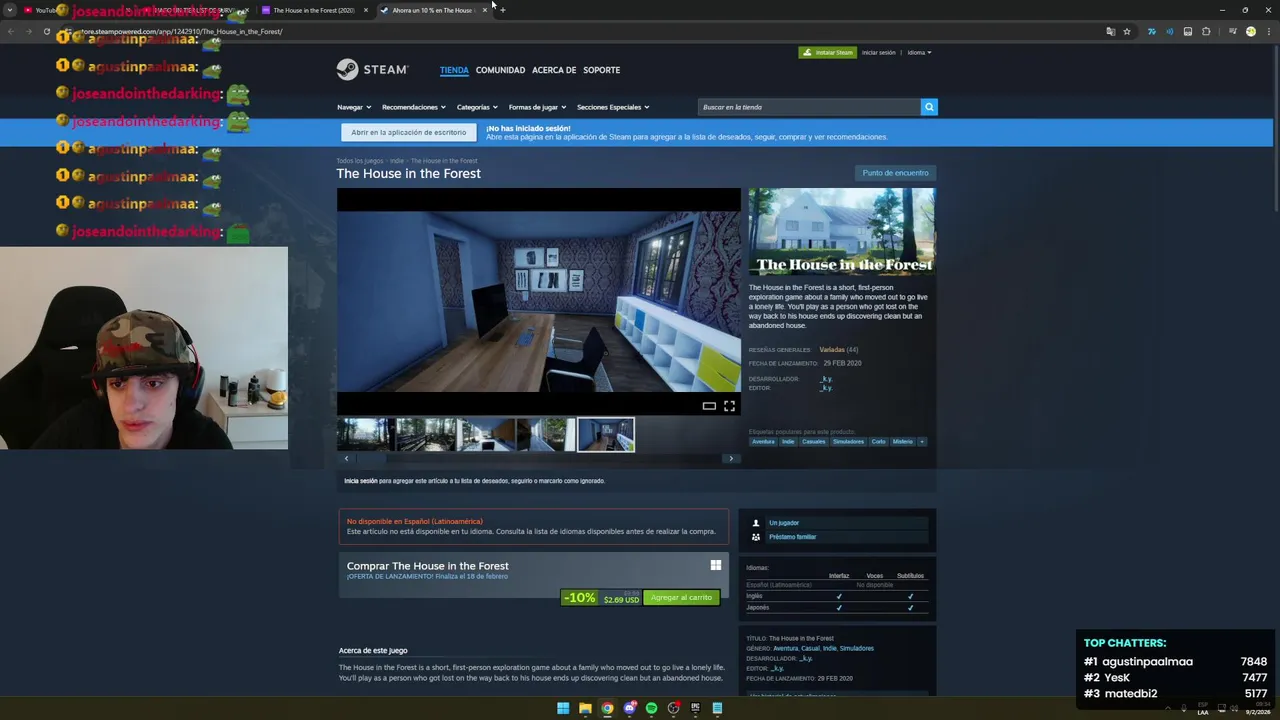
Task: Select the first forest screenshot thumbnail
Action: [x=365, y=435]
